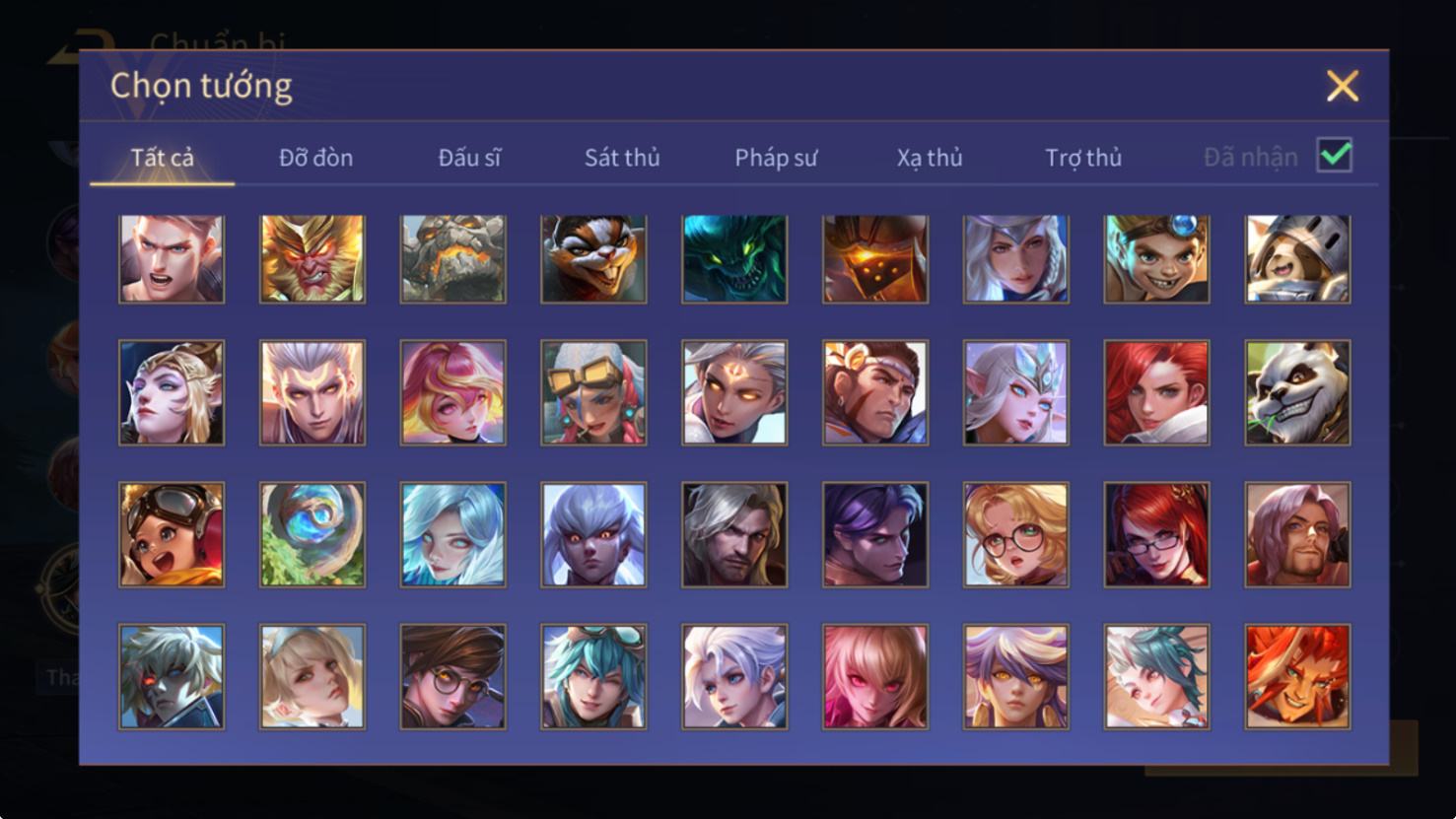Select the Đấu sĩ category tab

[469, 158]
